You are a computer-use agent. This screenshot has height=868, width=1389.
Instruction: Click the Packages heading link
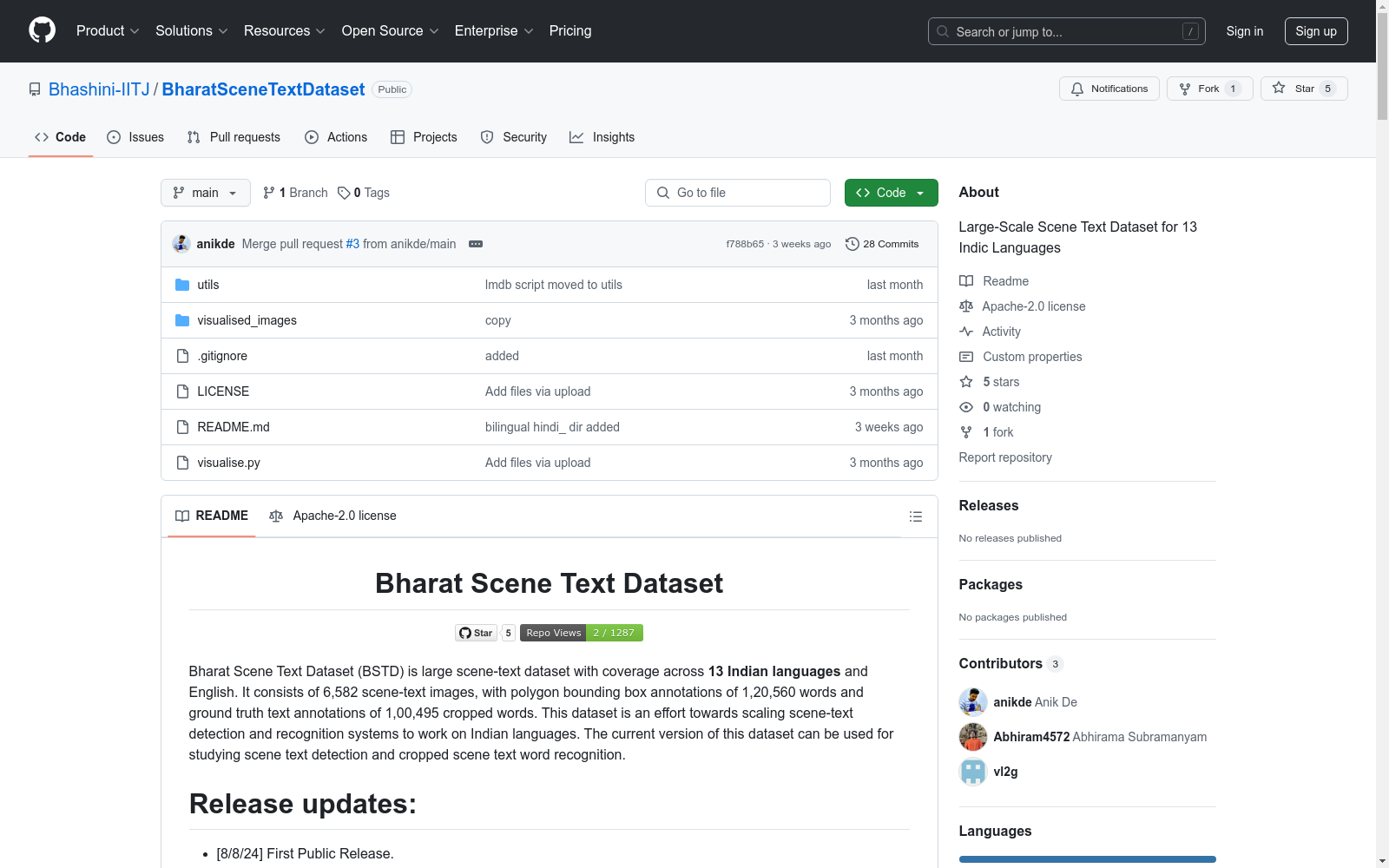click(991, 584)
